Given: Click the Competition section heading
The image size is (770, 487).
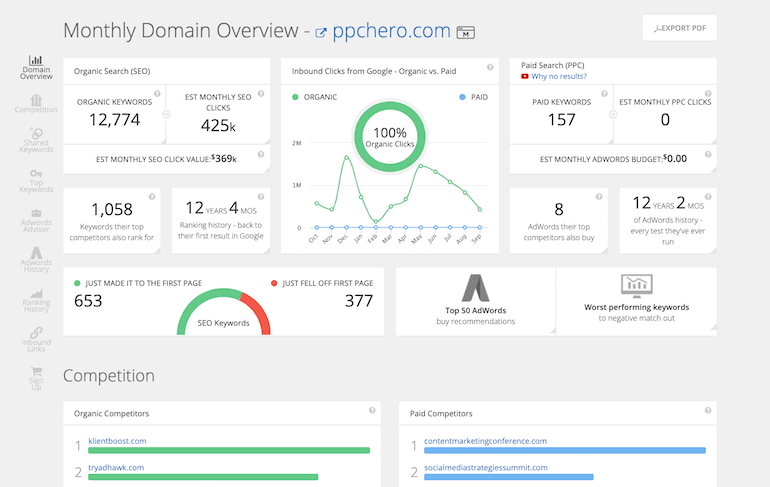Looking at the screenshot, I should click(109, 376).
